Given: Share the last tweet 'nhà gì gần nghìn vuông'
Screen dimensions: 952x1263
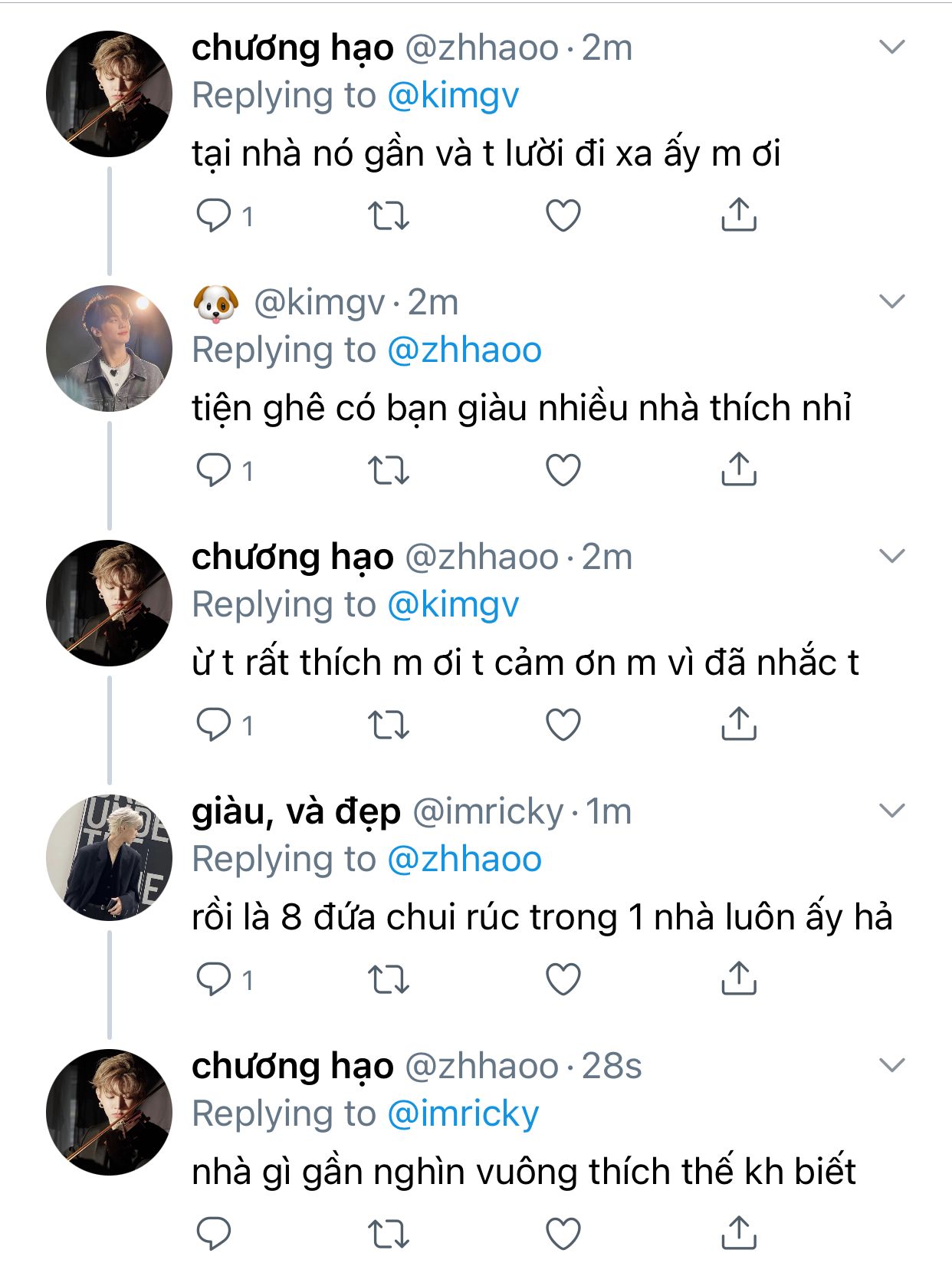Looking at the screenshot, I should click(739, 1232).
